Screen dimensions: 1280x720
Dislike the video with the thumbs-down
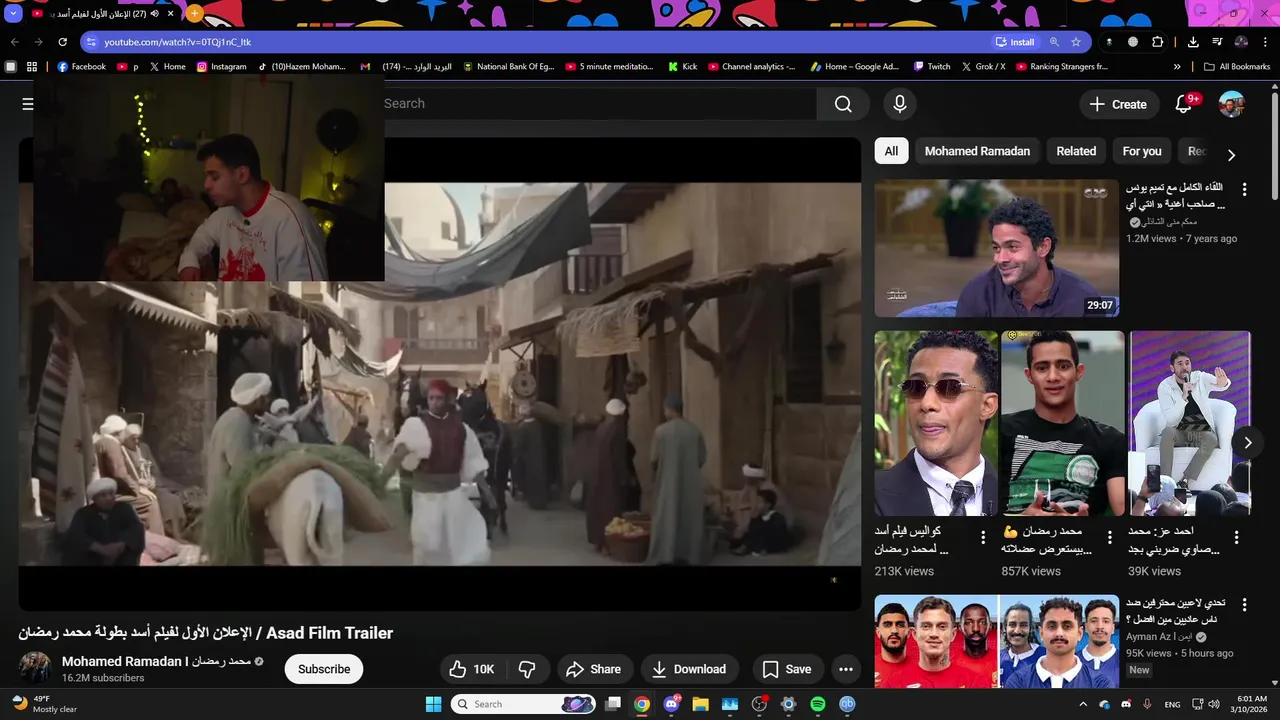click(527, 669)
